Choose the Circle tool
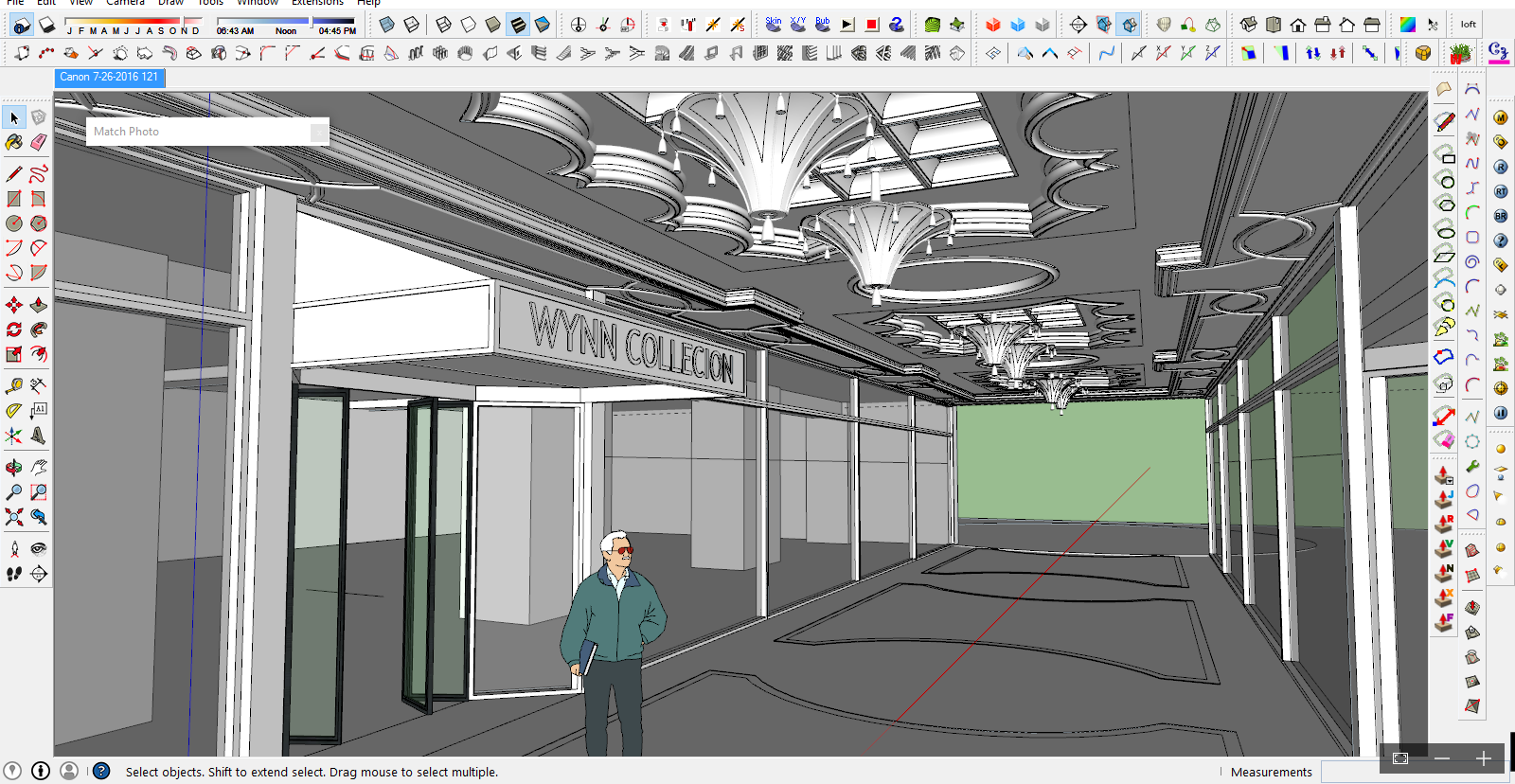This screenshot has height=784, width=1515. [x=14, y=223]
